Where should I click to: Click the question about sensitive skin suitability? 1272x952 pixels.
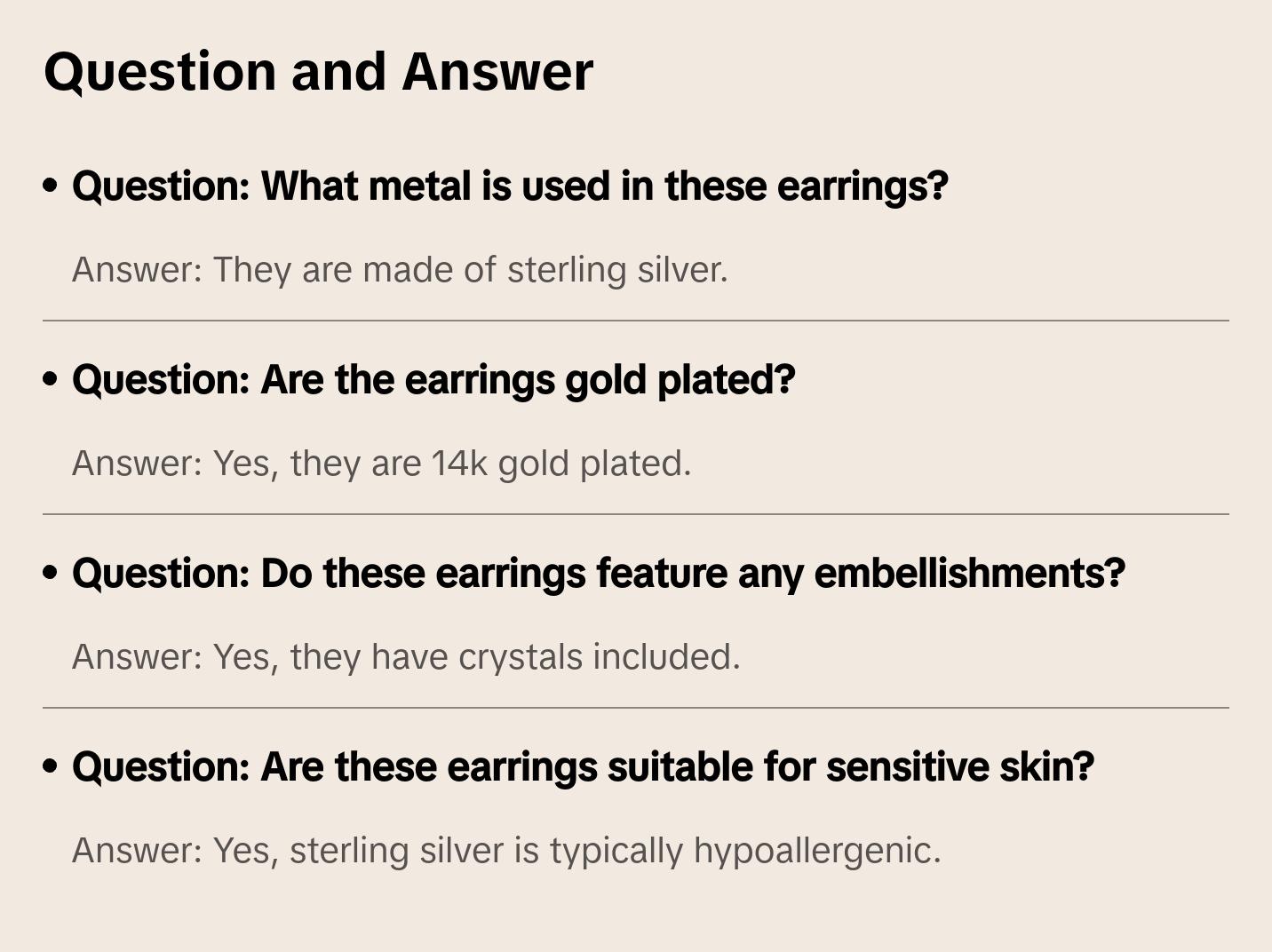click(583, 767)
